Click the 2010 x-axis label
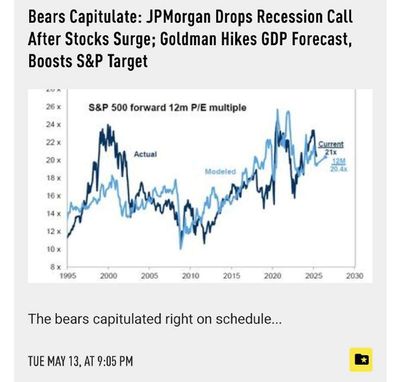 [x=191, y=276]
